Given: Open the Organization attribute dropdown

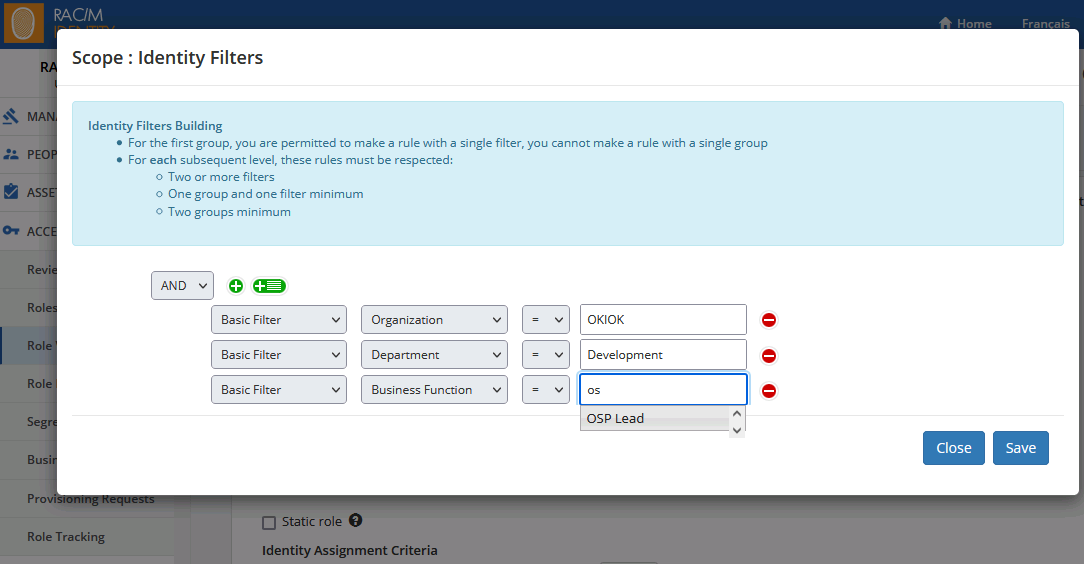Looking at the screenshot, I should click(434, 320).
